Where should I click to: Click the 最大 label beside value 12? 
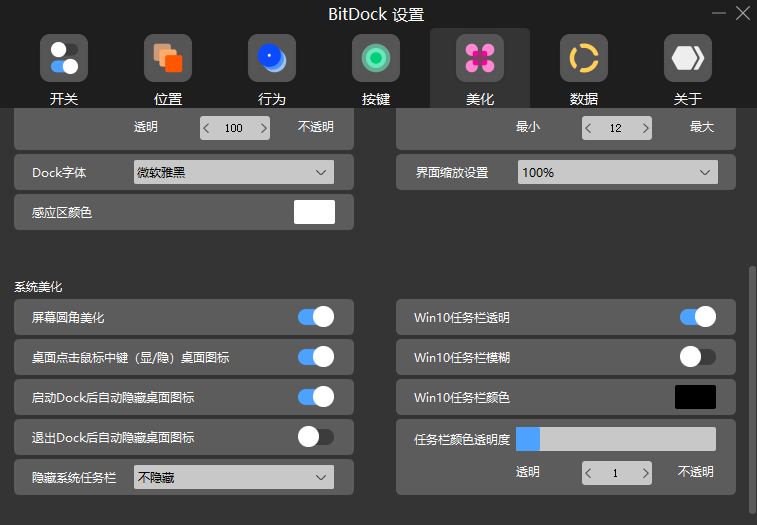click(x=701, y=127)
